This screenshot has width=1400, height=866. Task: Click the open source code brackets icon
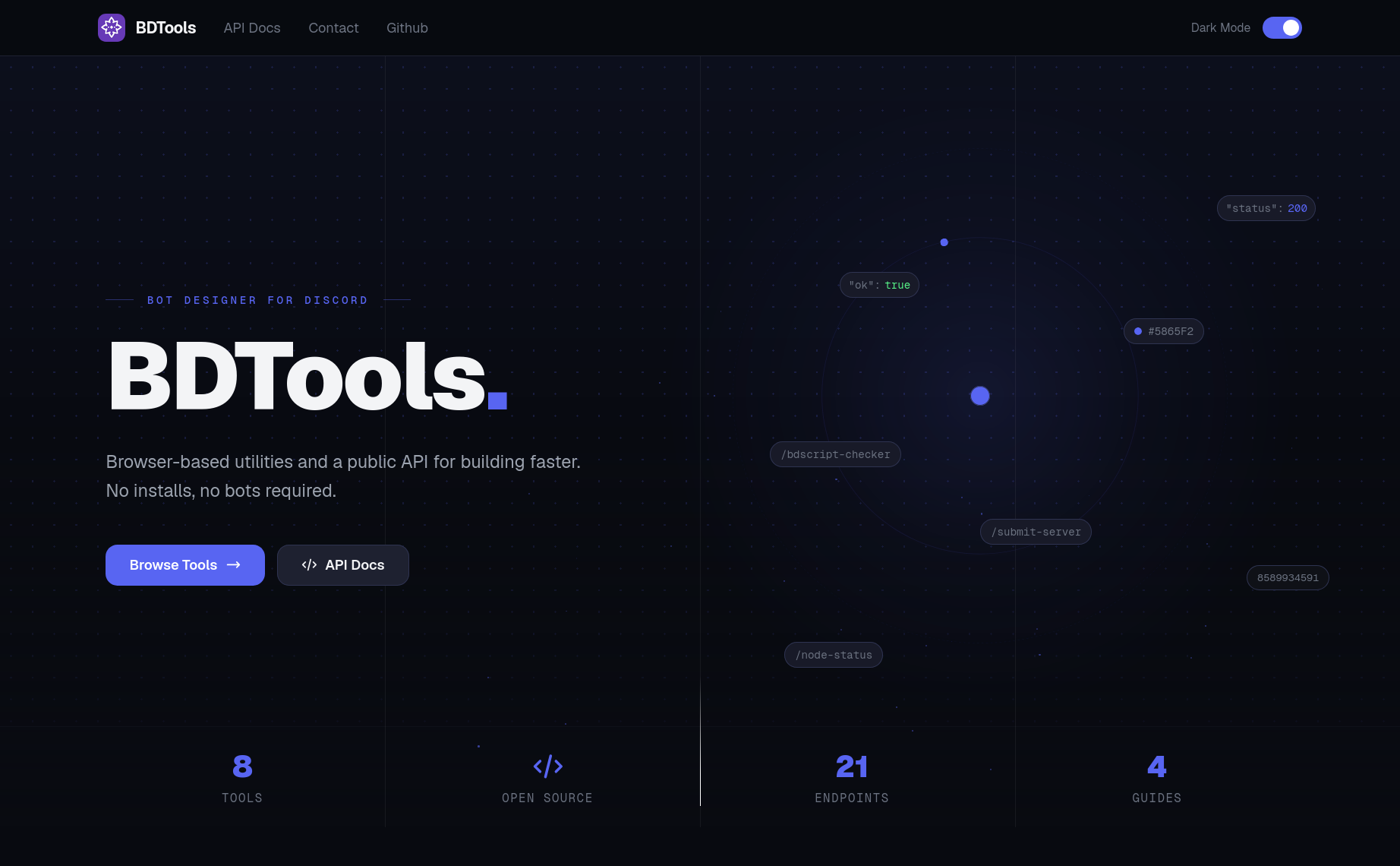pos(548,766)
